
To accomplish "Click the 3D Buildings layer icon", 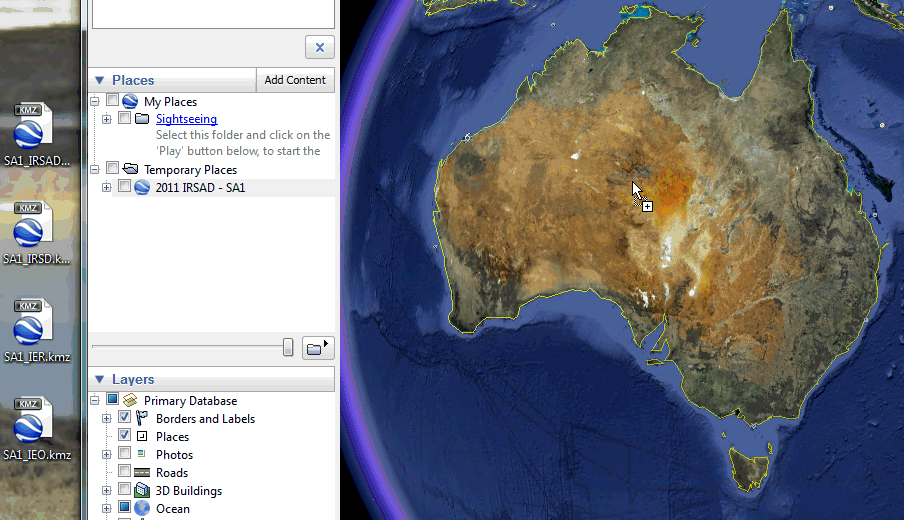I will click(x=141, y=490).
